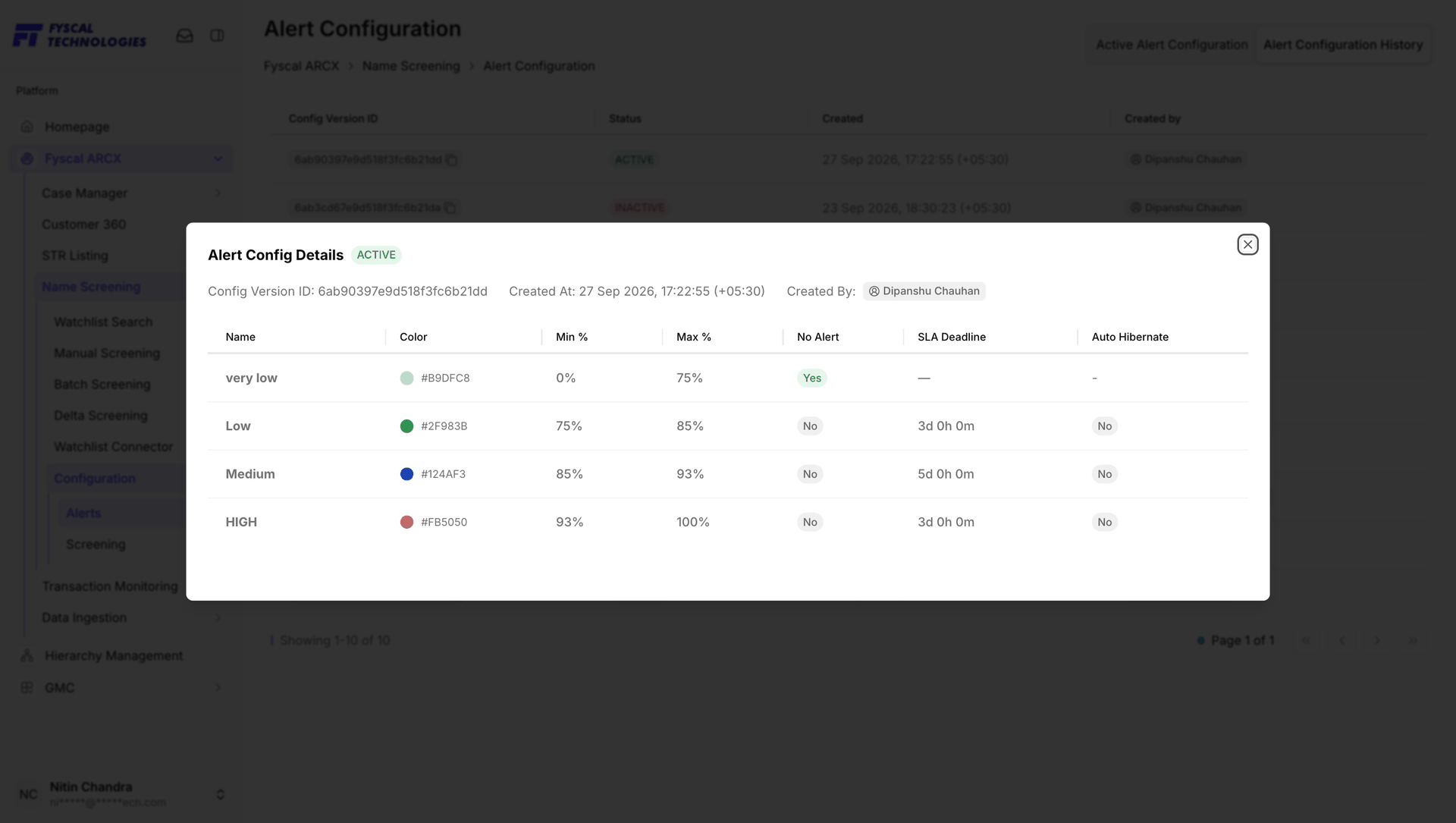Screen dimensions: 1456x823
Task: Jump to last page arrow
Action: coord(1413,640)
